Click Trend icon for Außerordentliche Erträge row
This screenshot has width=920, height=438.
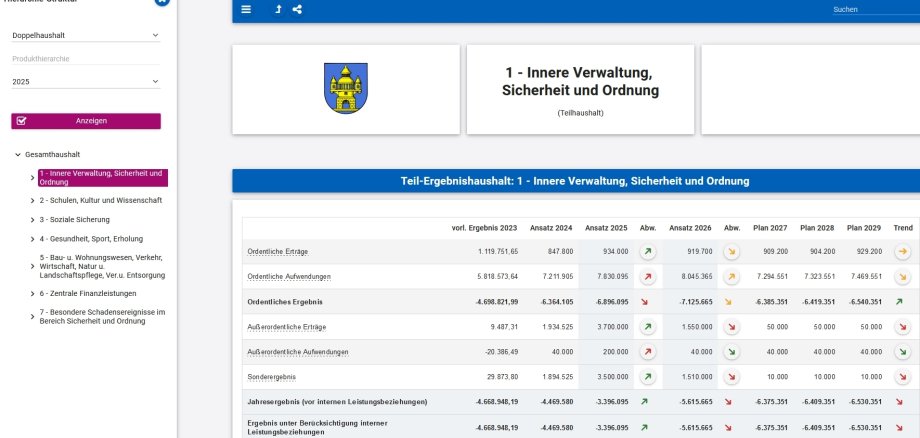(902, 327)
